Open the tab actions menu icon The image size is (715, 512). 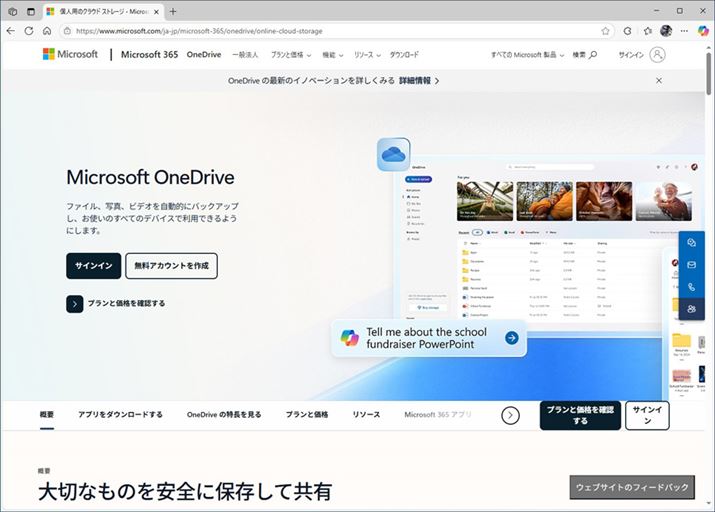(31, 11)
